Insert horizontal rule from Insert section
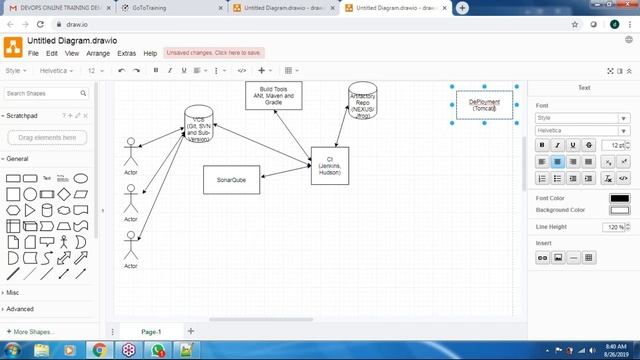The width and height of the screenshot is (640, 360). coord(573,258)
